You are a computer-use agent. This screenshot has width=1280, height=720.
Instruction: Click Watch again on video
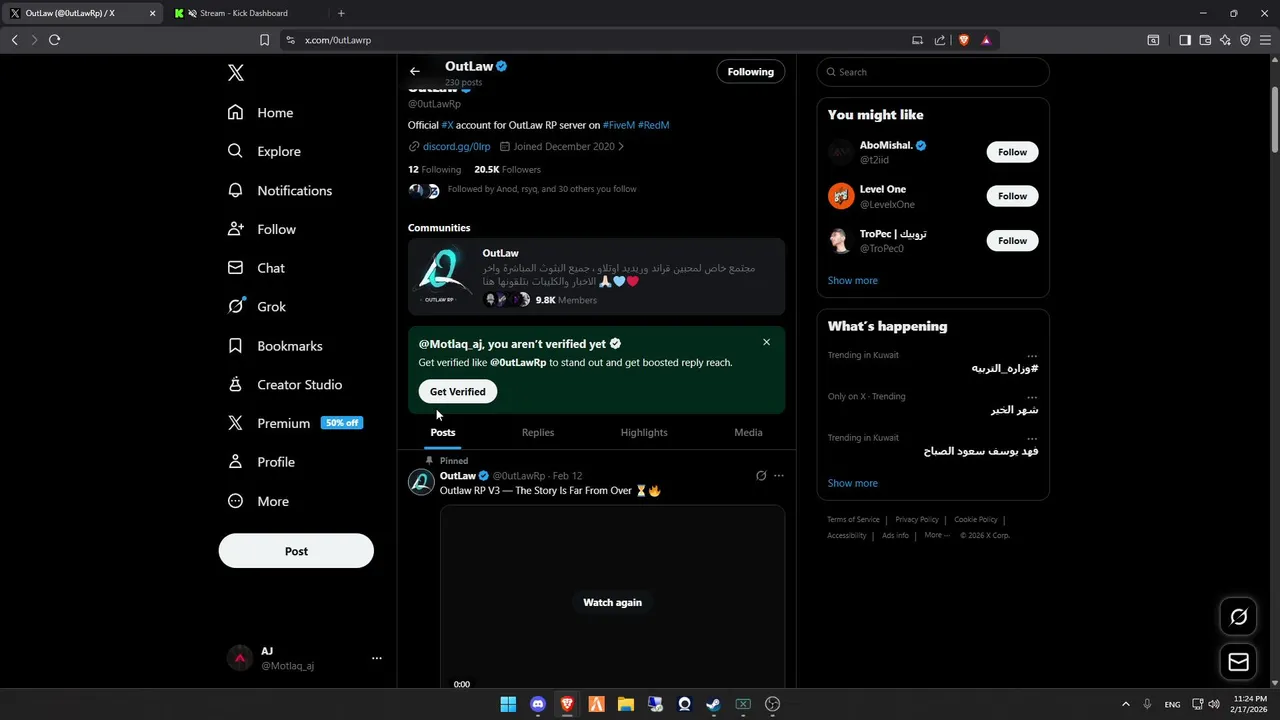pyautogui.click(x=613, y=602)
